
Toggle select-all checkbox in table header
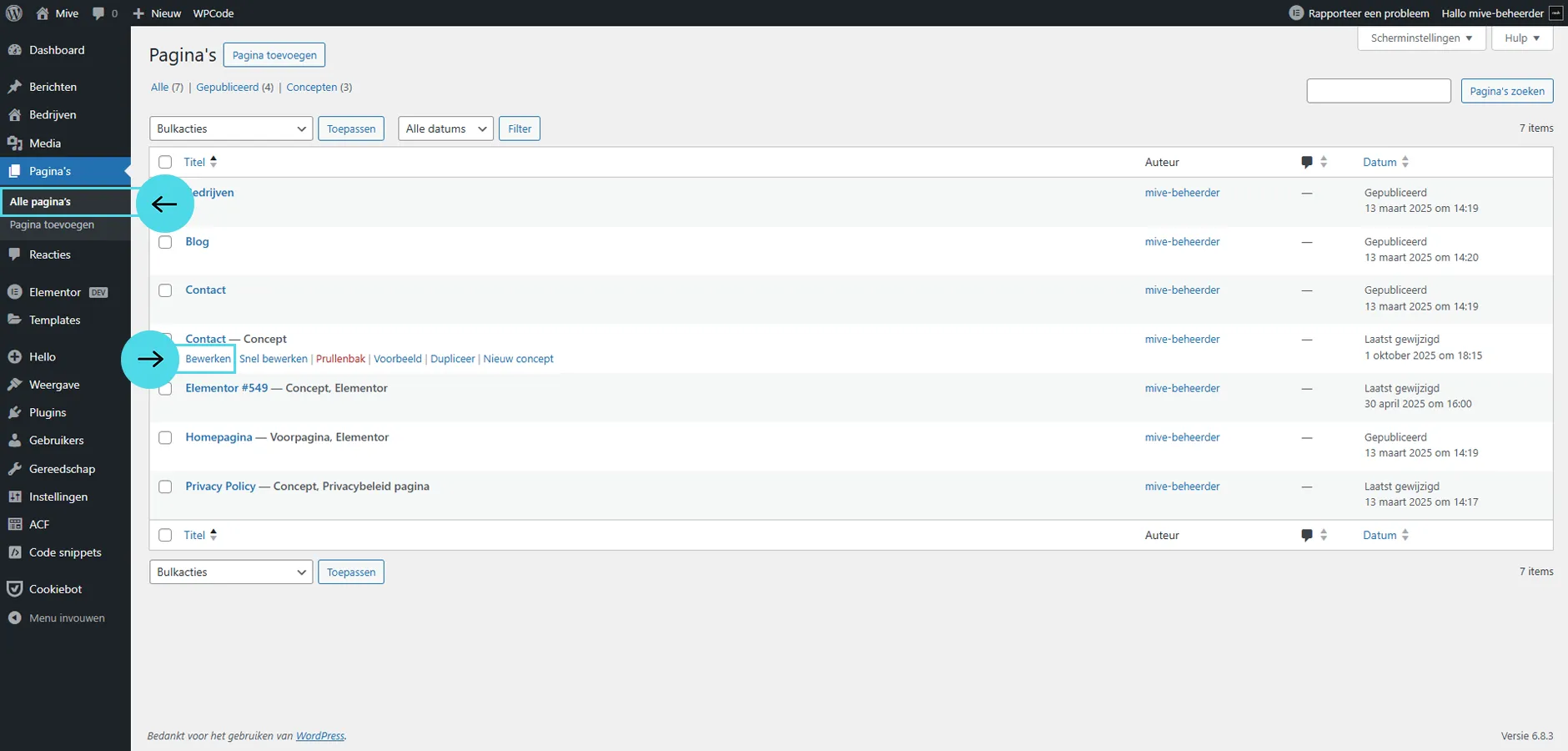[x=165, y=162]
